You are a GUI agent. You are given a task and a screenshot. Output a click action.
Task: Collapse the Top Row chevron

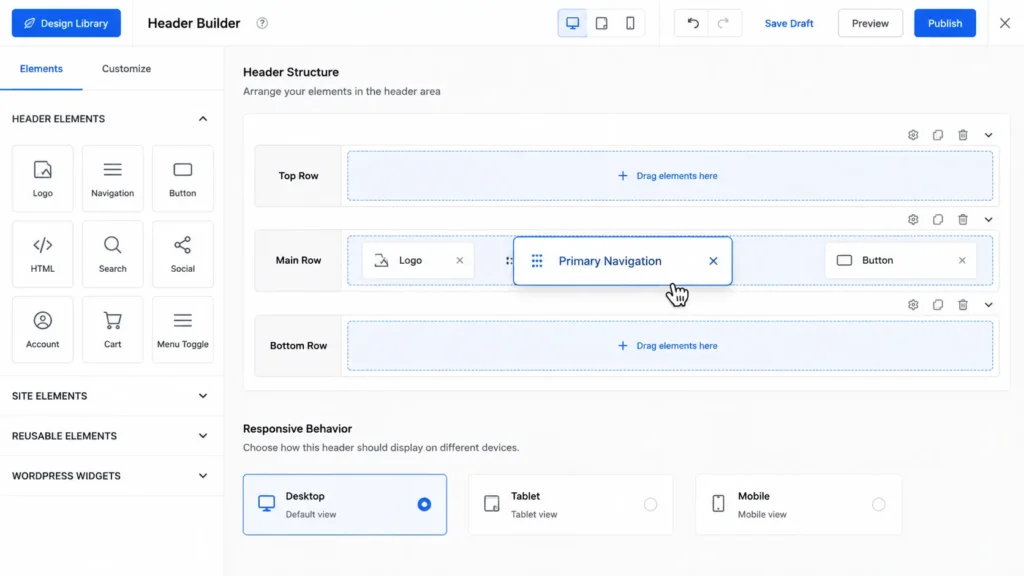pos(988,135)
